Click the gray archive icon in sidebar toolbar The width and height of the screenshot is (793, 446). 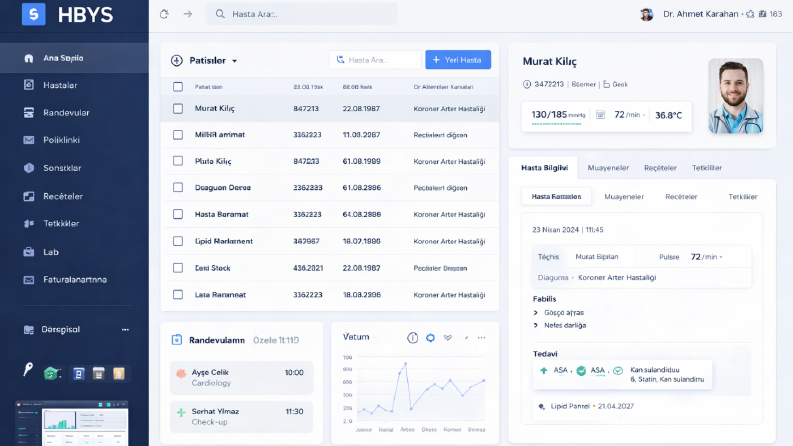coord(99,374)
